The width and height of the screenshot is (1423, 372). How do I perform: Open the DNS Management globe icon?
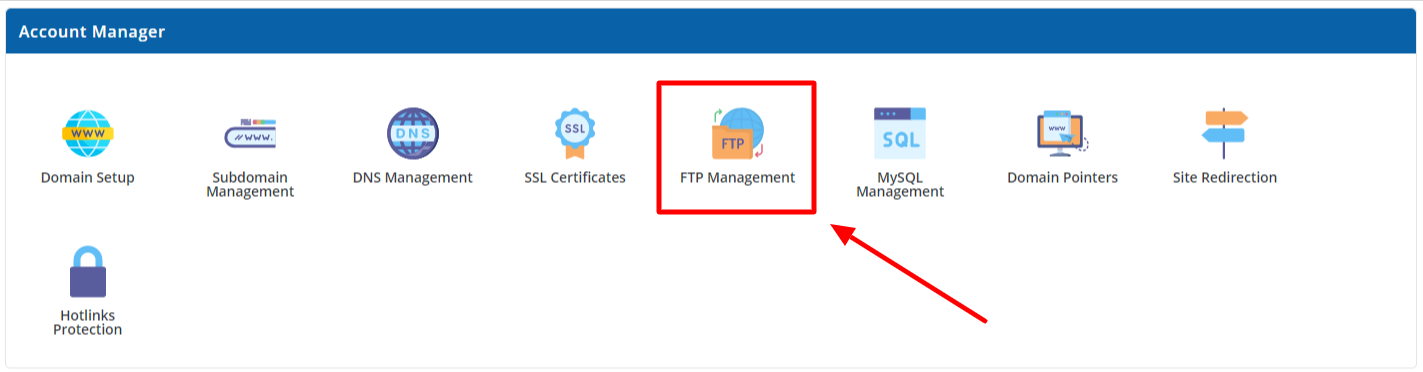point(413,134)
